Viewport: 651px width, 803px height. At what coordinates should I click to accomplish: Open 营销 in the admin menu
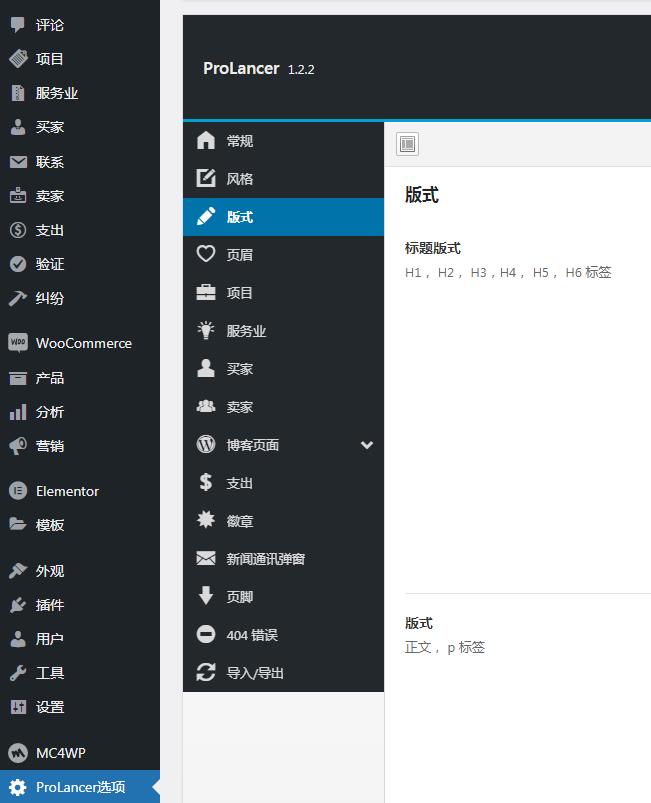(x=80, y=446)
